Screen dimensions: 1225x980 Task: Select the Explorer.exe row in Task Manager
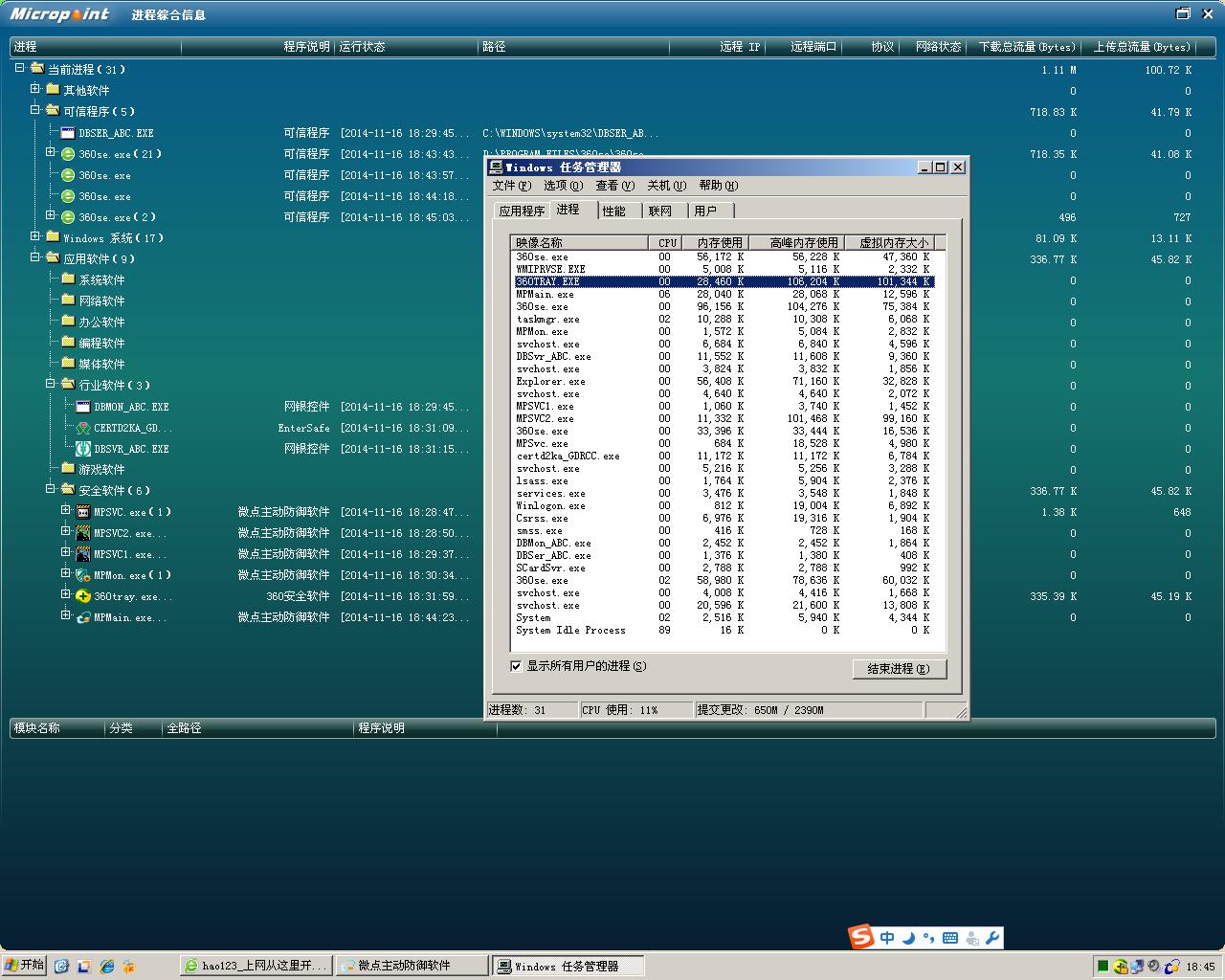point(723,381)
